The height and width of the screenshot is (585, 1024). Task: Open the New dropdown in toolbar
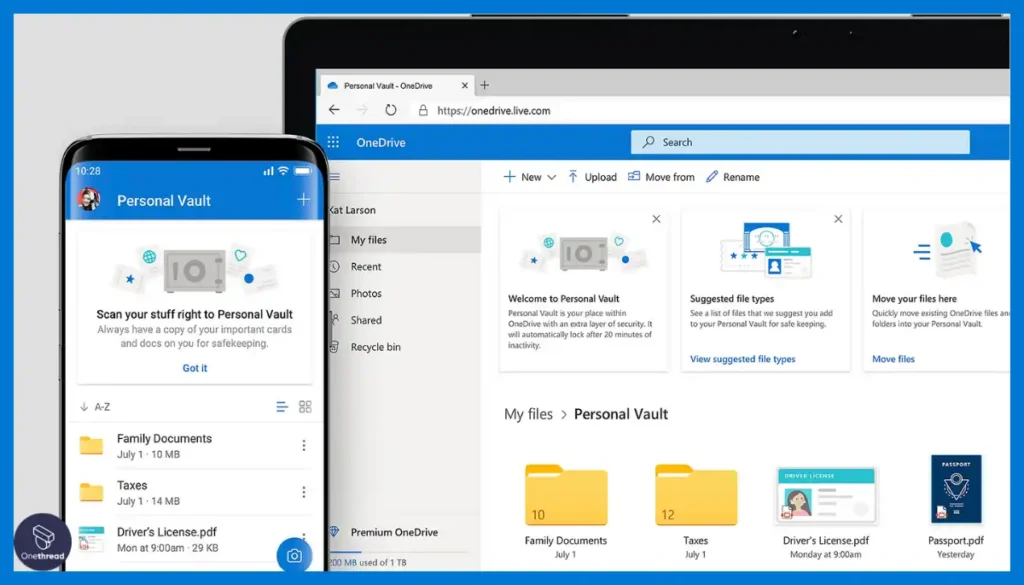click(530, 177)
